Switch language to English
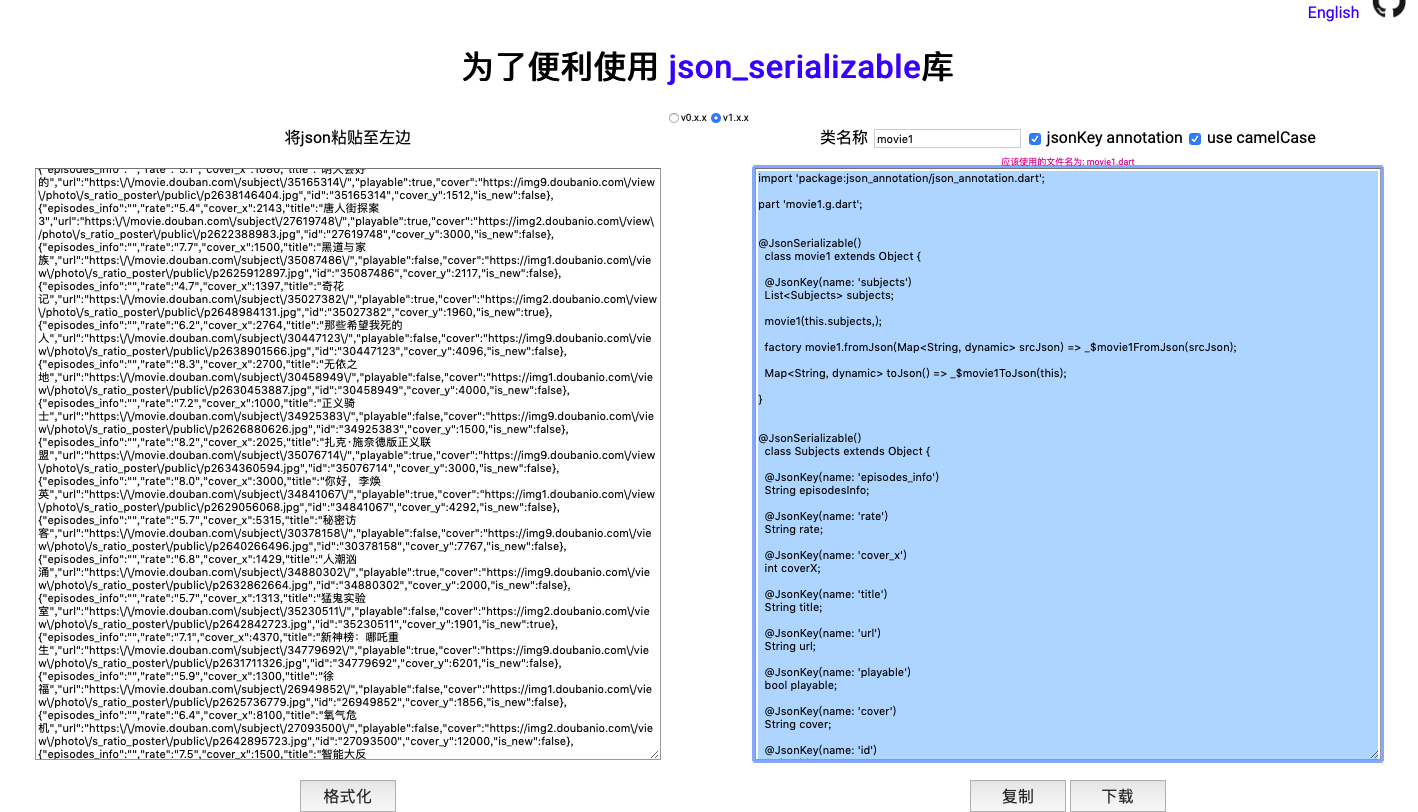1418x812 pixels. (1333, 12)
